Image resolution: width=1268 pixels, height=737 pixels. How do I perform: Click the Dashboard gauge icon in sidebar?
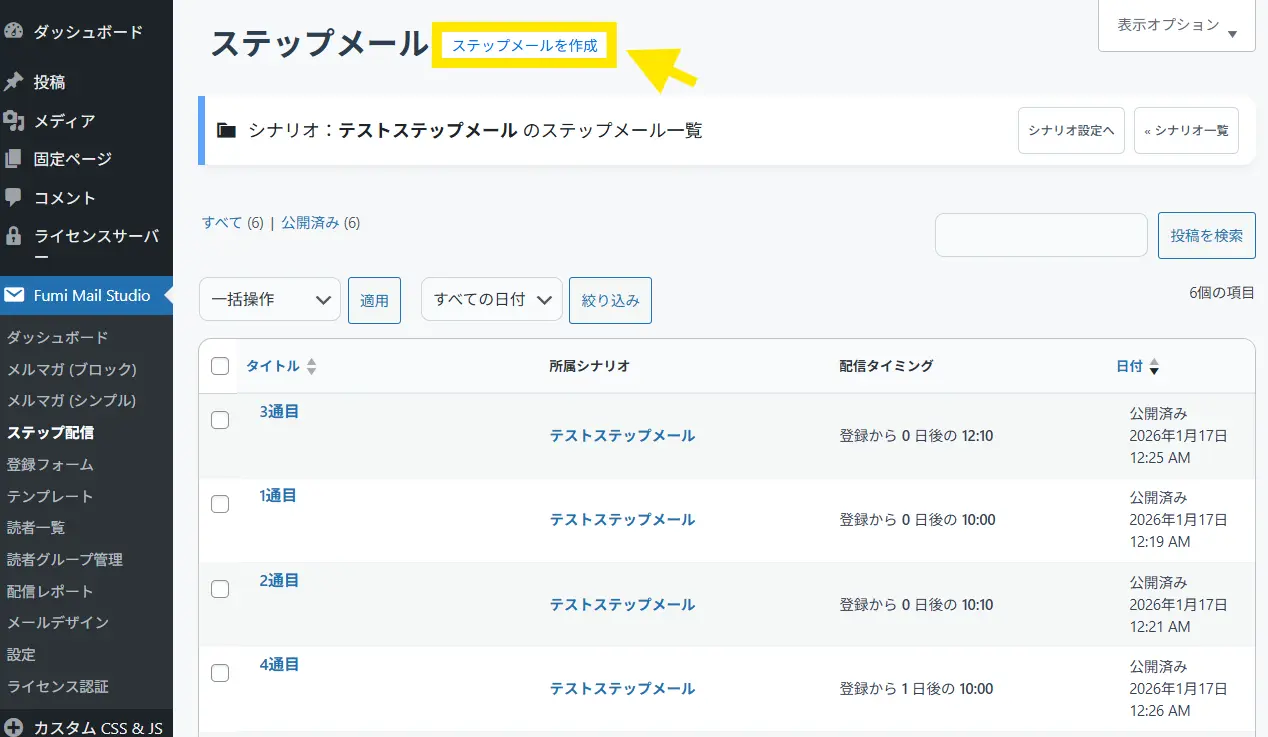pyautogui.click(x=14, y=31)
